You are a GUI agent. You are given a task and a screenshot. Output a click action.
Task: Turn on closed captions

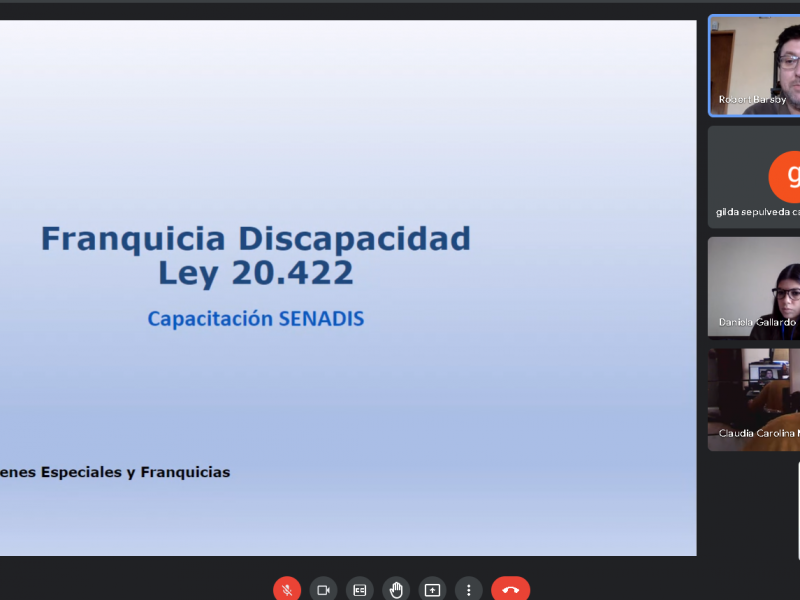click(x=360, y=590)
